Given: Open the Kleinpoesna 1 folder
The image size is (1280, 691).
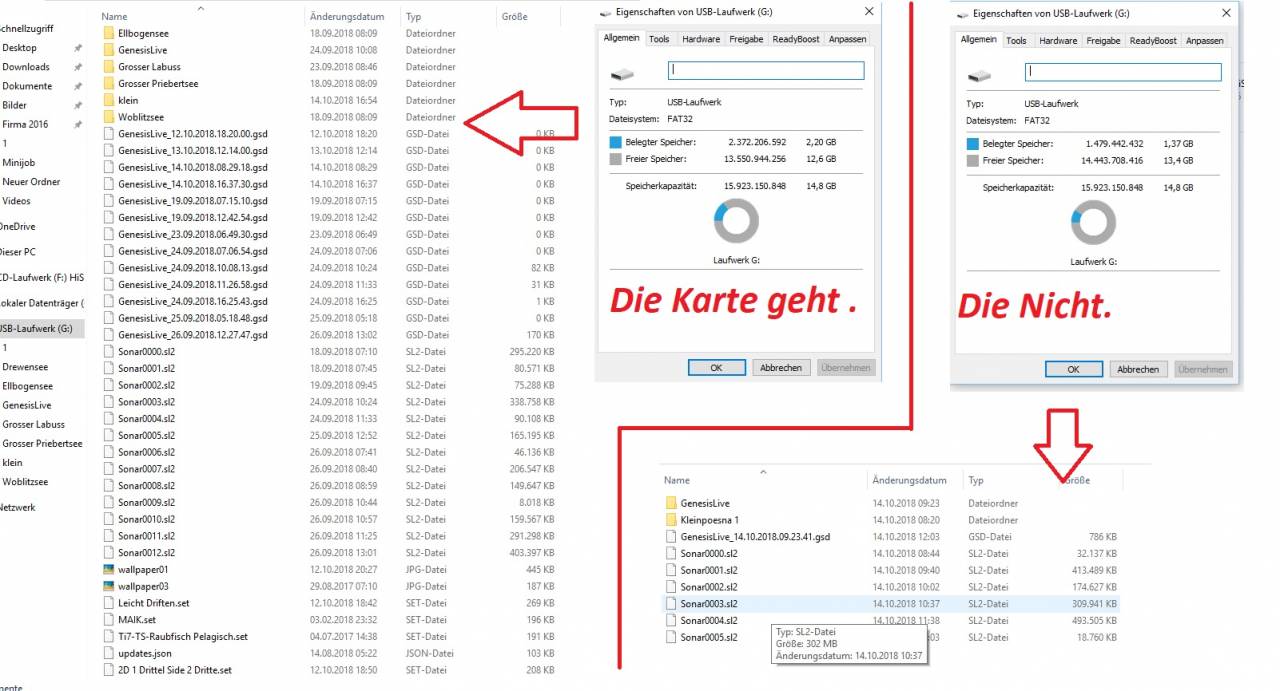Looking at the screenshot, I should pos(709,520).
